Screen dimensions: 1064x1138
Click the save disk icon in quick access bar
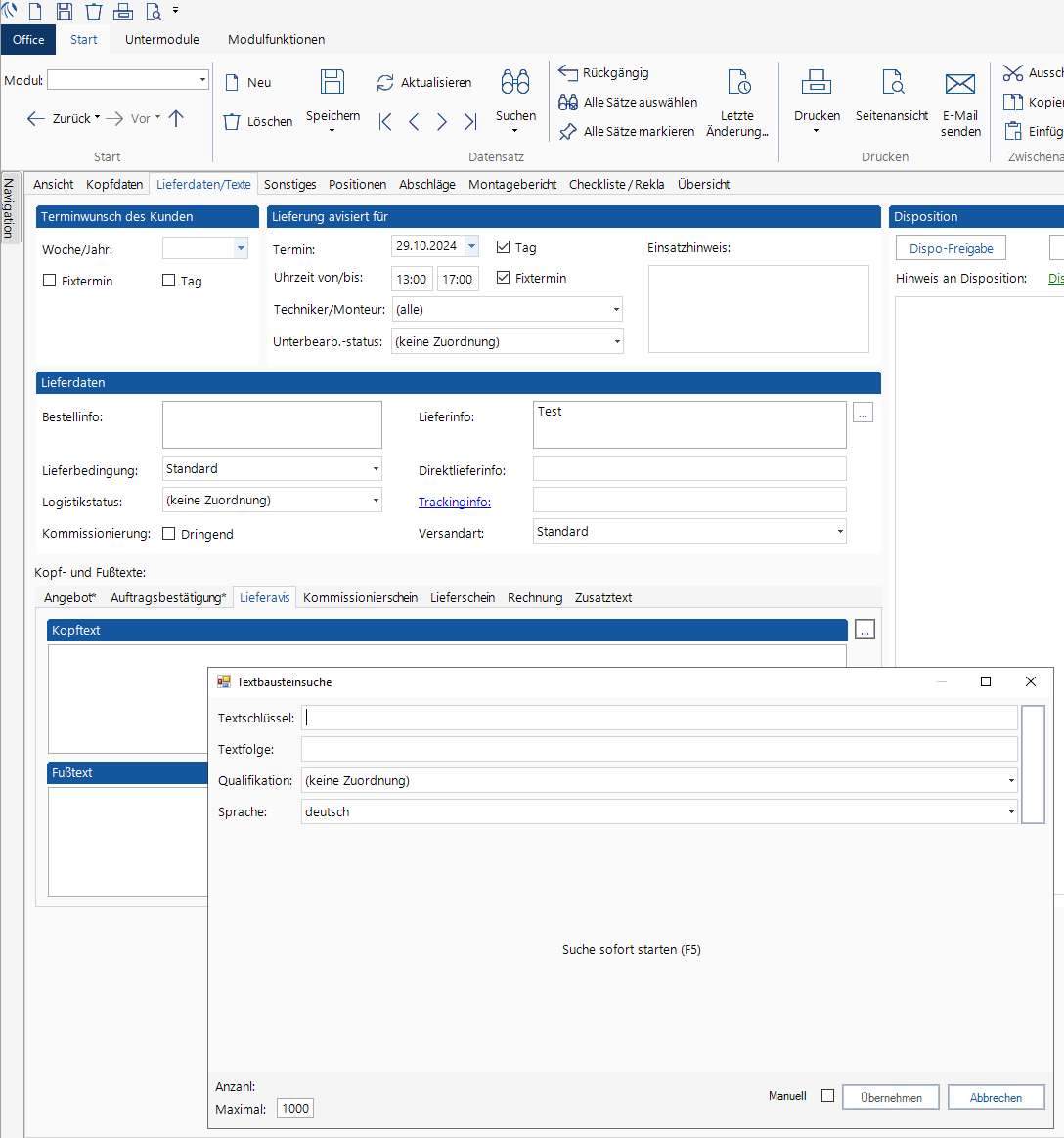64,11
